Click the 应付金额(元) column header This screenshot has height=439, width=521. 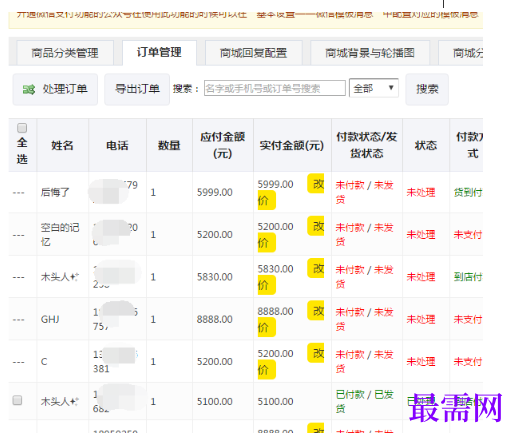pyautogui.click(x=223, y=145)
